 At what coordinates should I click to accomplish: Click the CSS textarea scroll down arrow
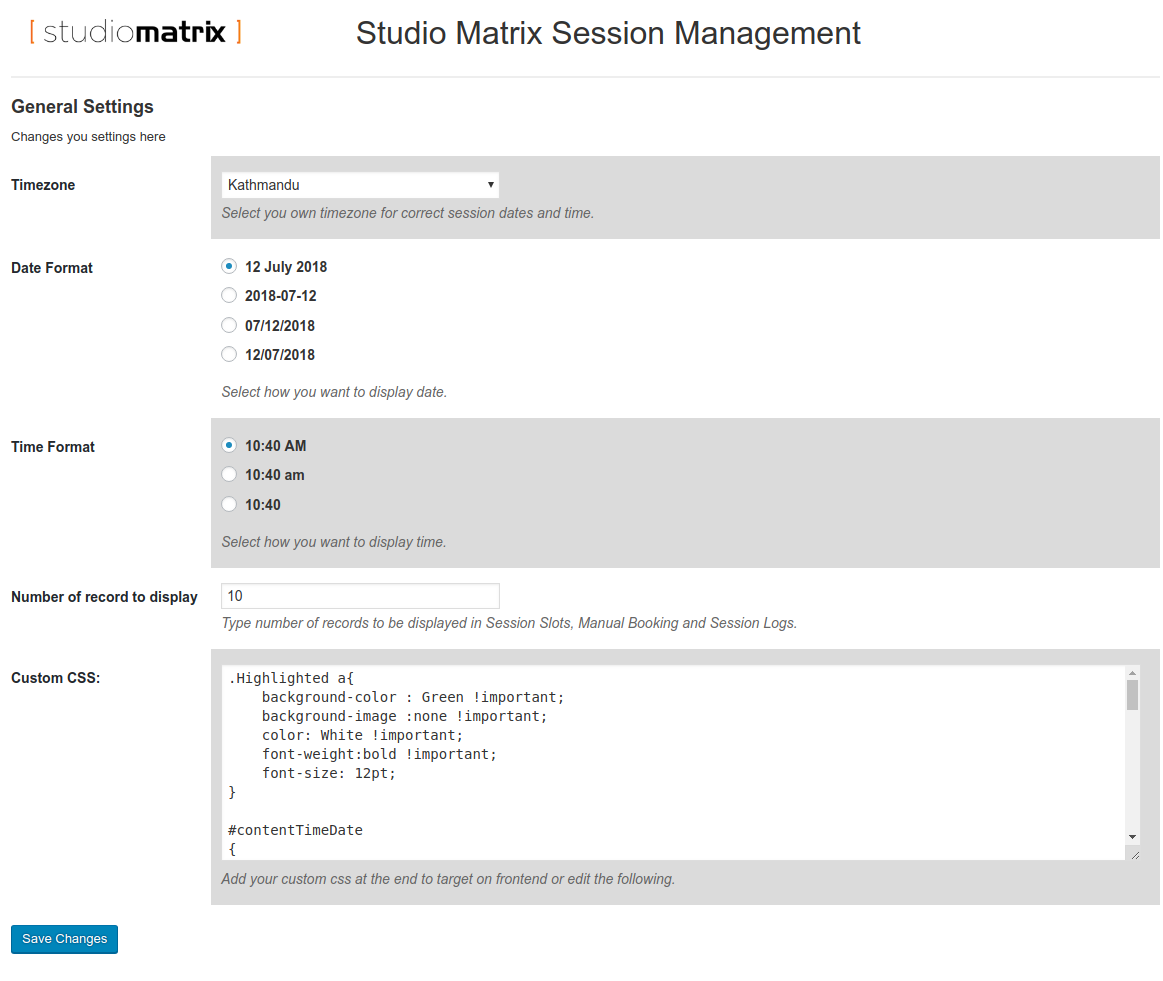point(1133,837)
